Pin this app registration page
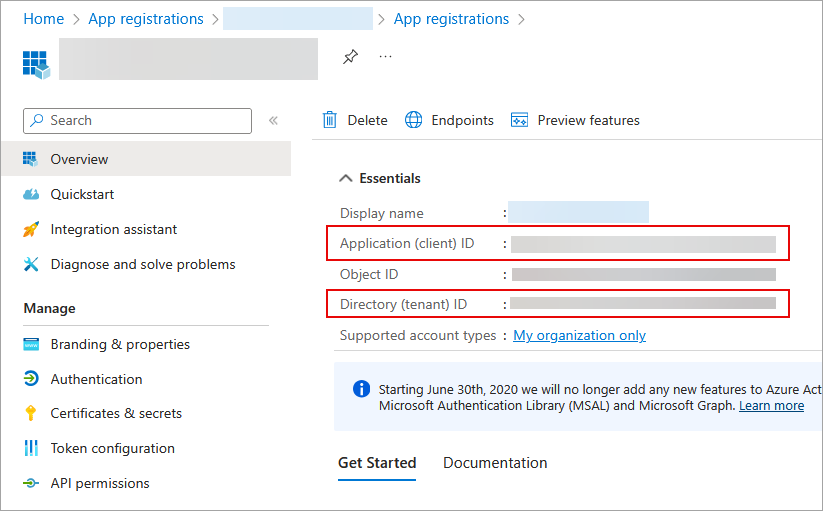823x511 pixels. 350,56
